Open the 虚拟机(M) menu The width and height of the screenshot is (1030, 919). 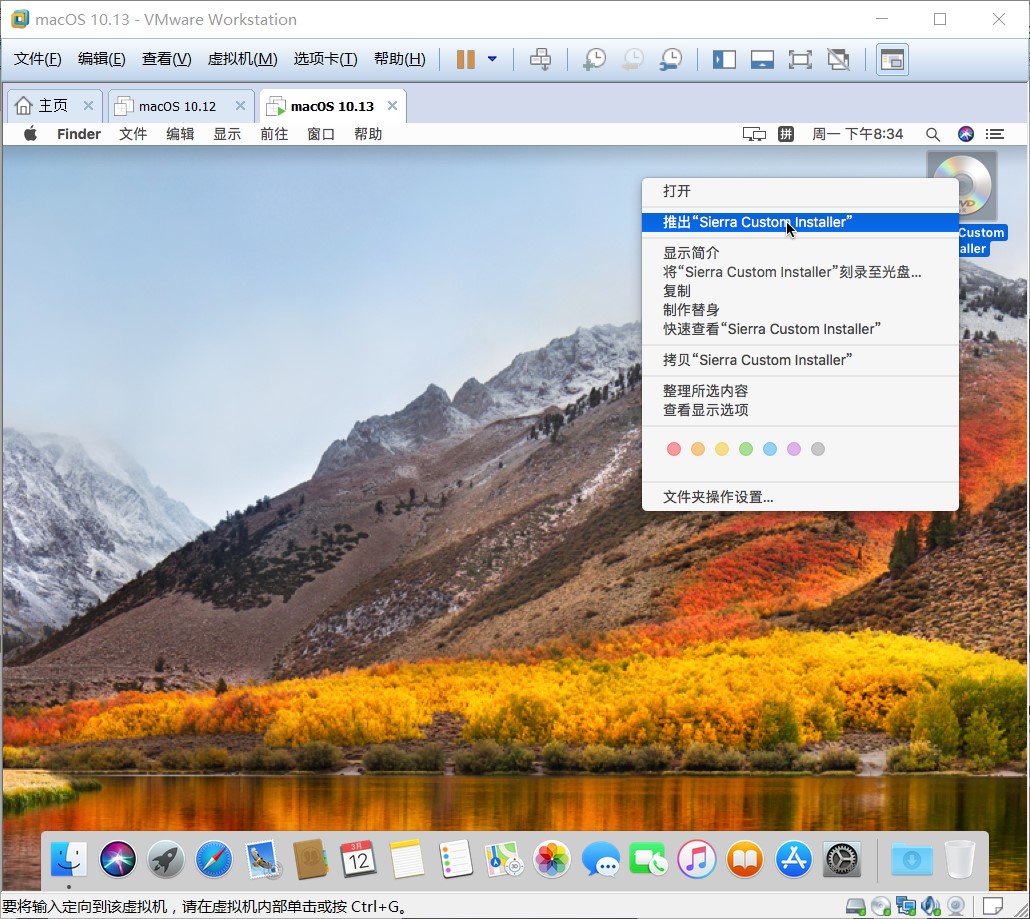242,59
